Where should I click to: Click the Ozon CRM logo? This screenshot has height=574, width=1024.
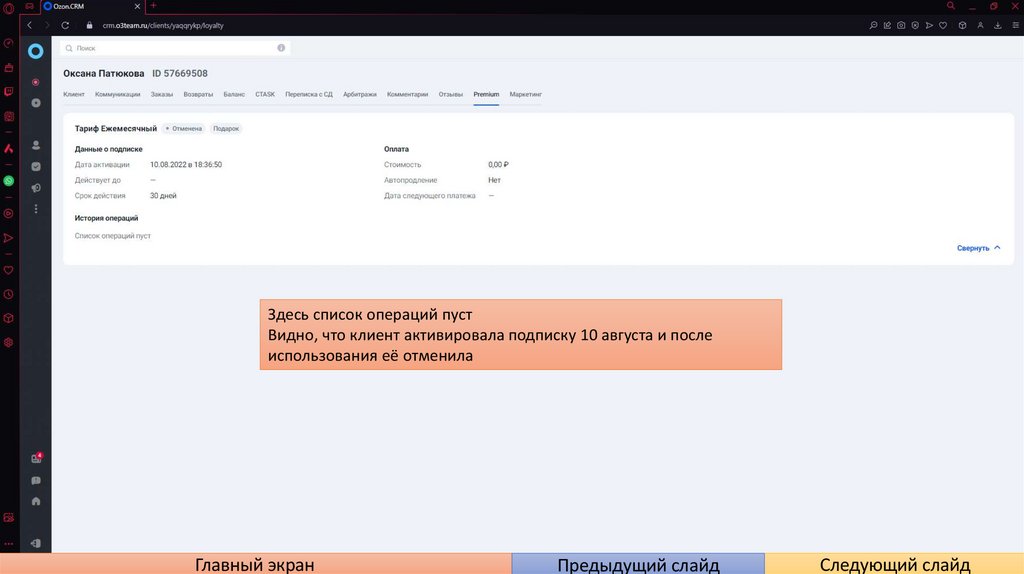(x=35, y=51)
